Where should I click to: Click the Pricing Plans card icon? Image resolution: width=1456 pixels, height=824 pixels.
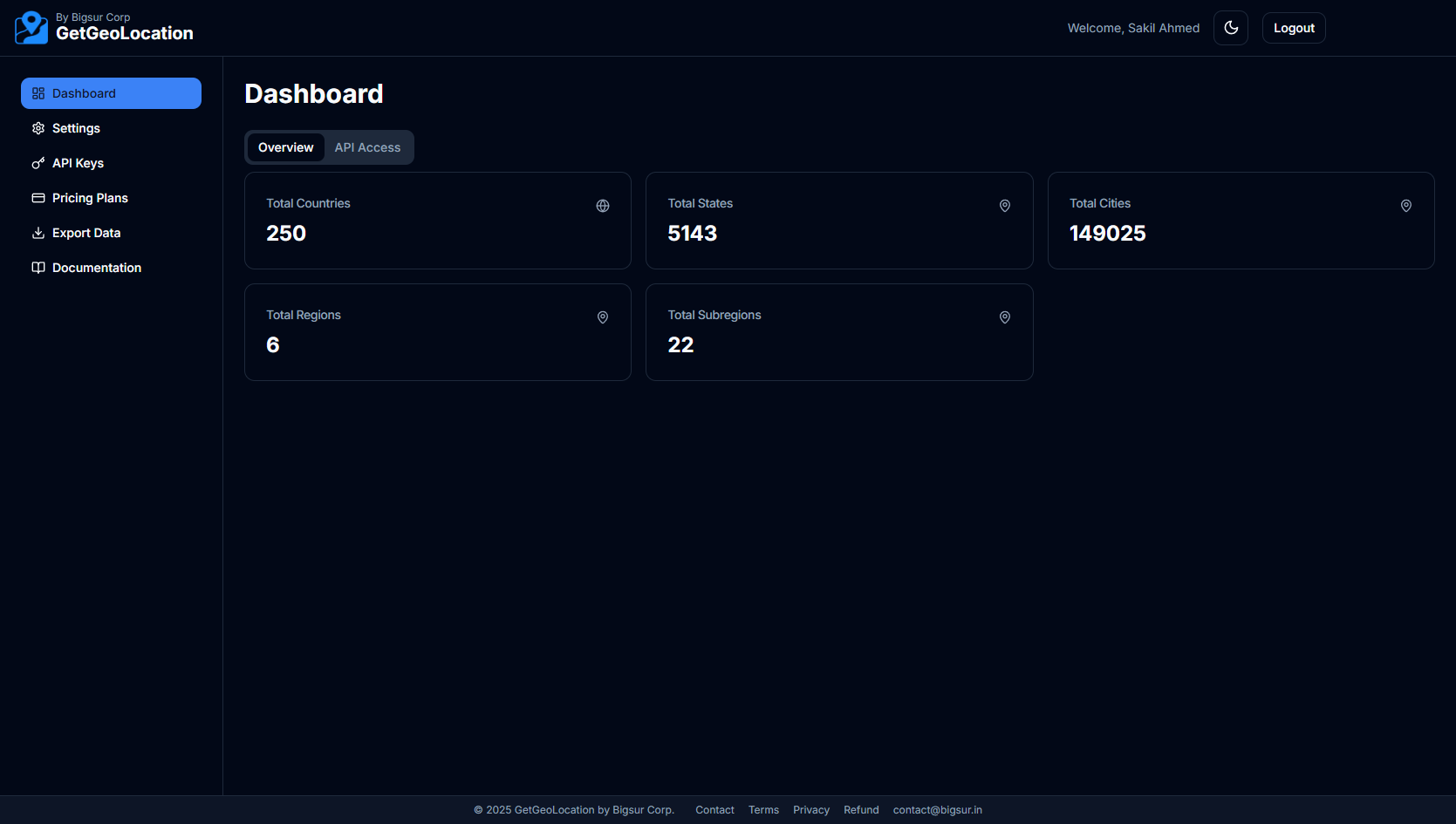click(x=38, y=198)
